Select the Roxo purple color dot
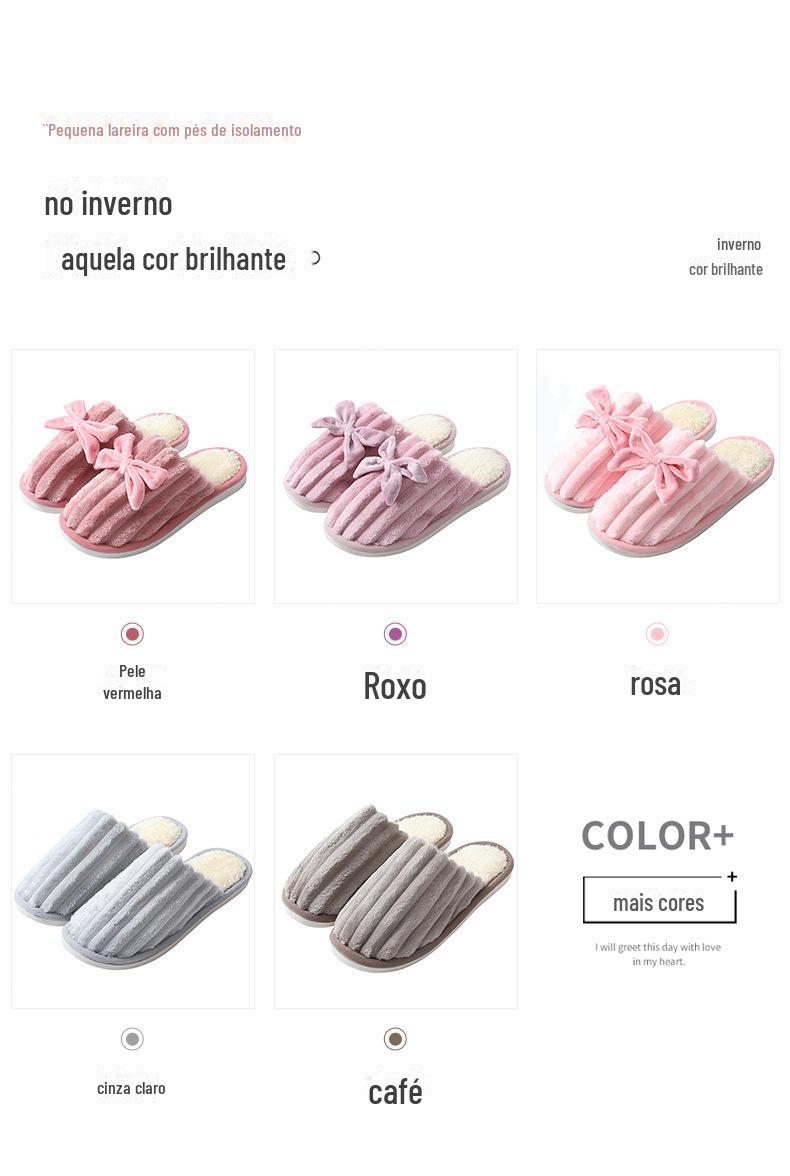This screenshot has width=790, height=1176. [395, 634]
